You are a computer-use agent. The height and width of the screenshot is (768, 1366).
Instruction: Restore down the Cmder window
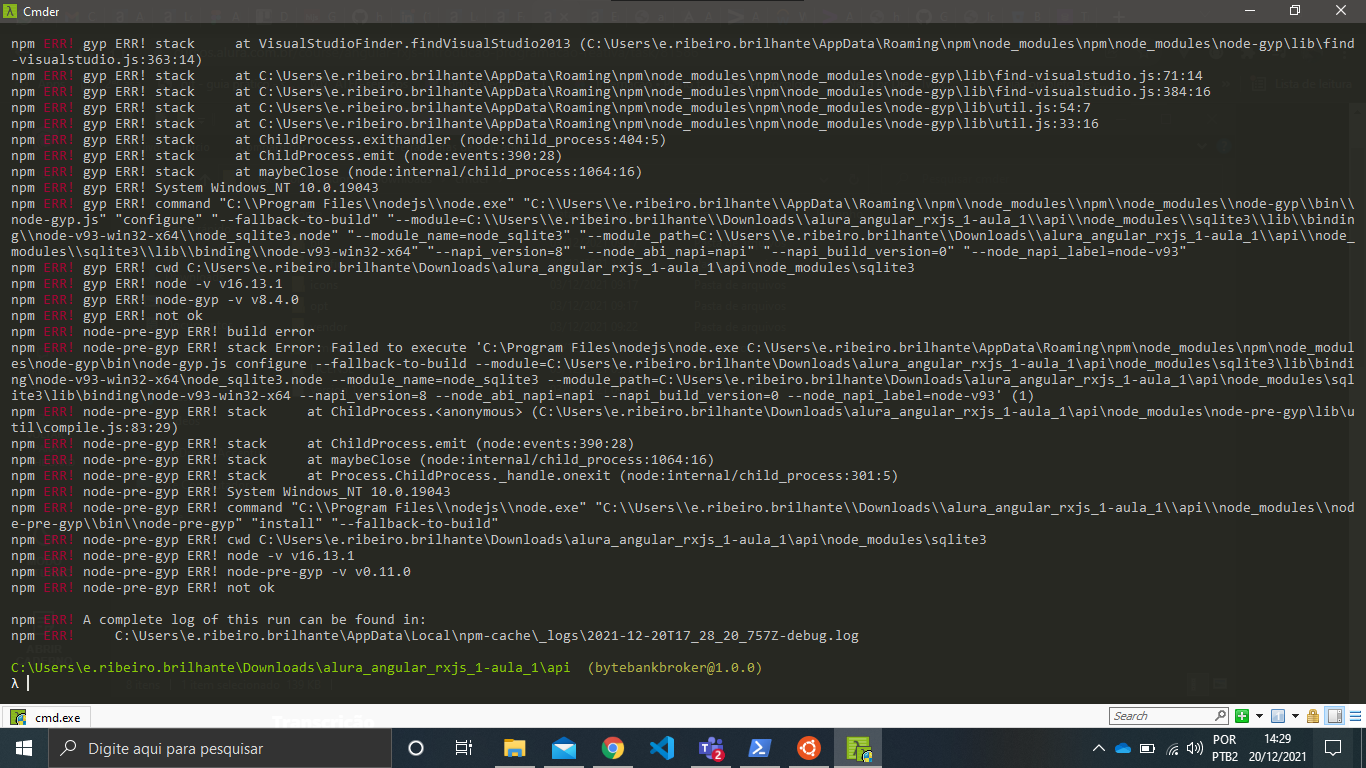pyautogui.click(x=1295, y=11)
